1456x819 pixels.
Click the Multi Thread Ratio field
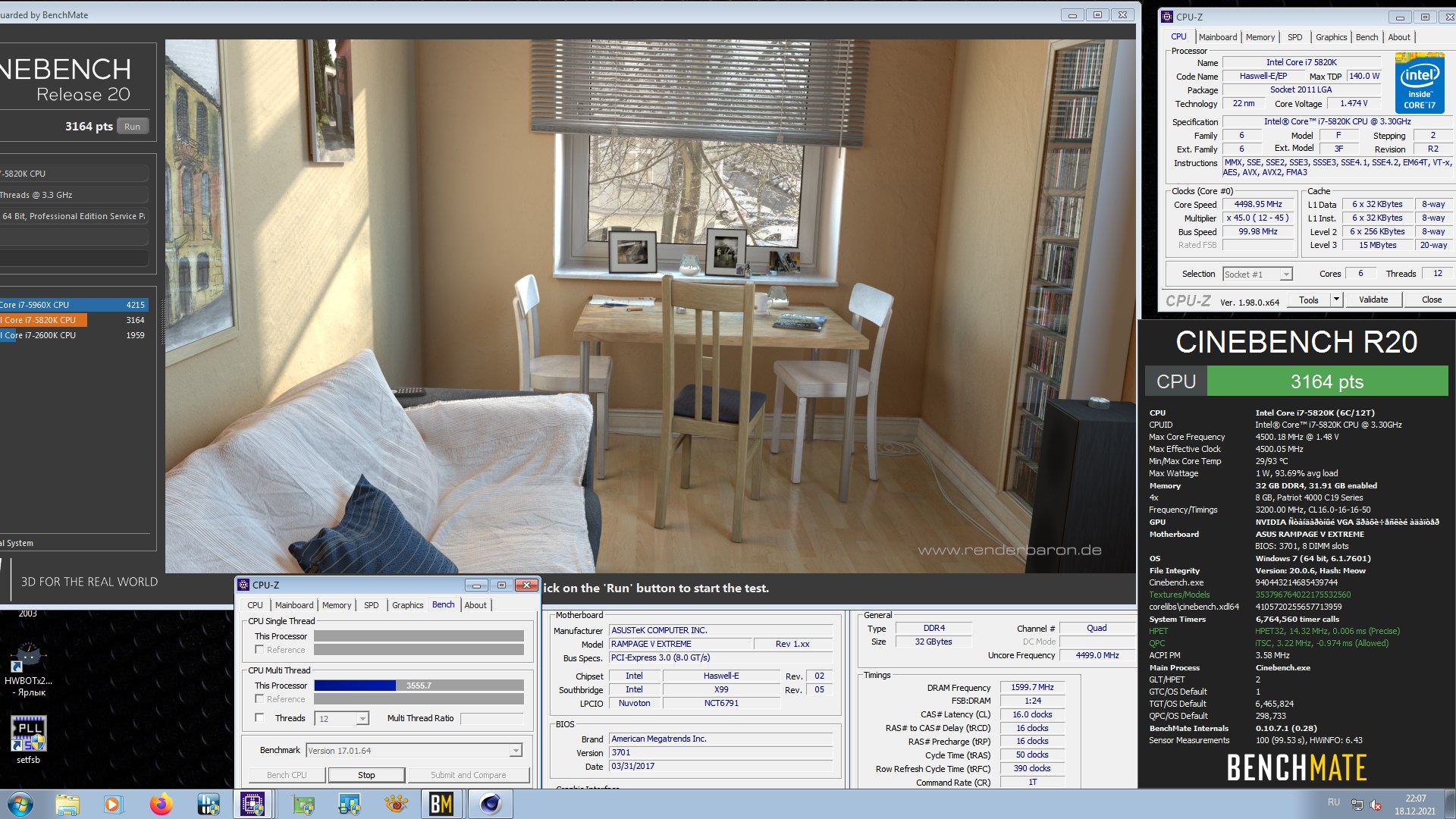click(x=491, y=718)
